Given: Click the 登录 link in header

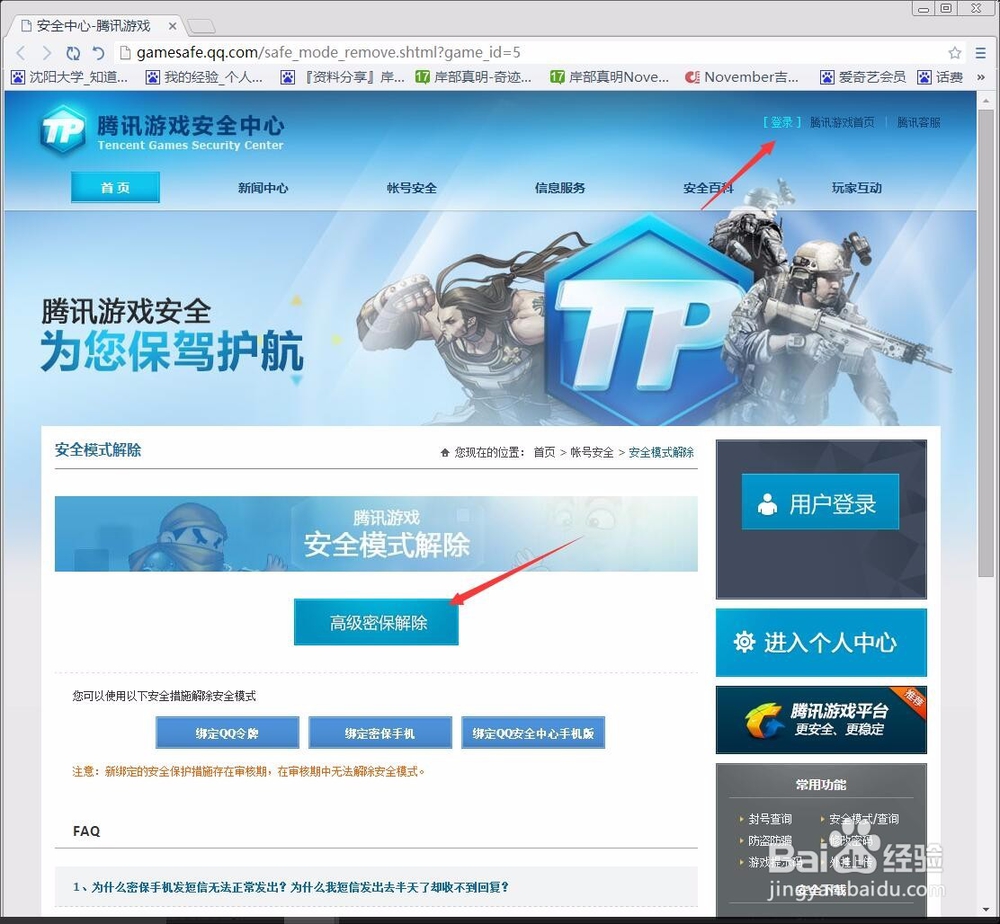Looking at the screenshot, I should point(782,122).
